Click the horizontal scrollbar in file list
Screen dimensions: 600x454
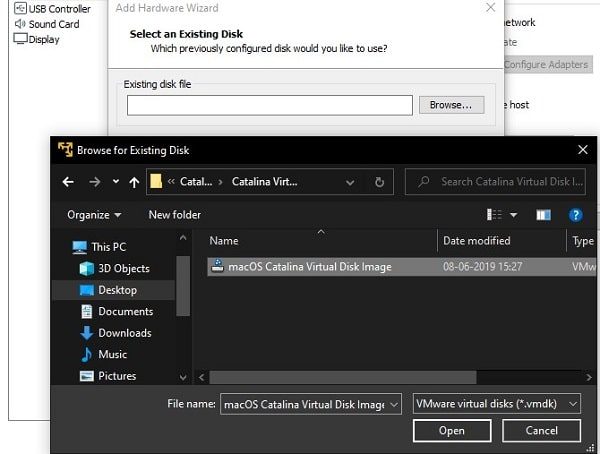342,377
